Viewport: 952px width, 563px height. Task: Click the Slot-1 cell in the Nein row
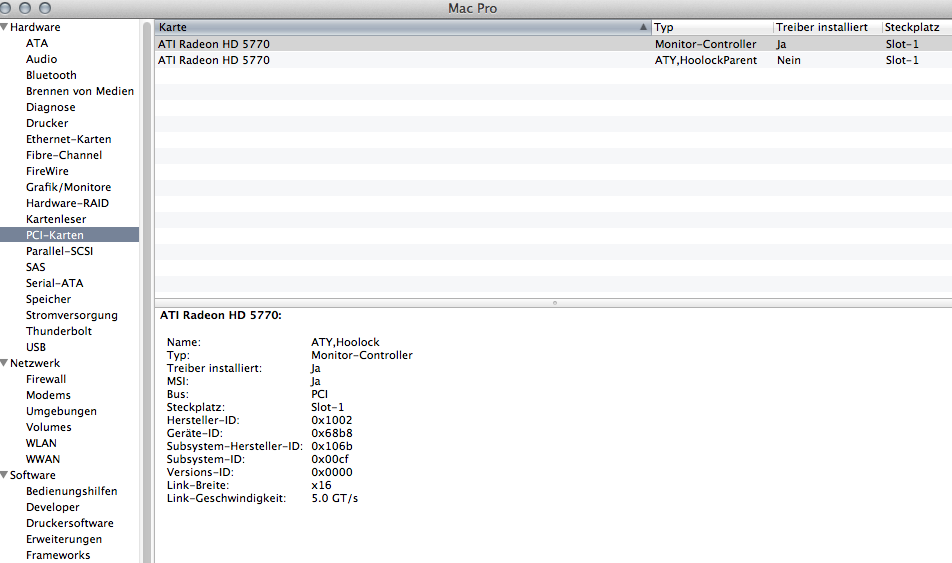pos(902,60)
